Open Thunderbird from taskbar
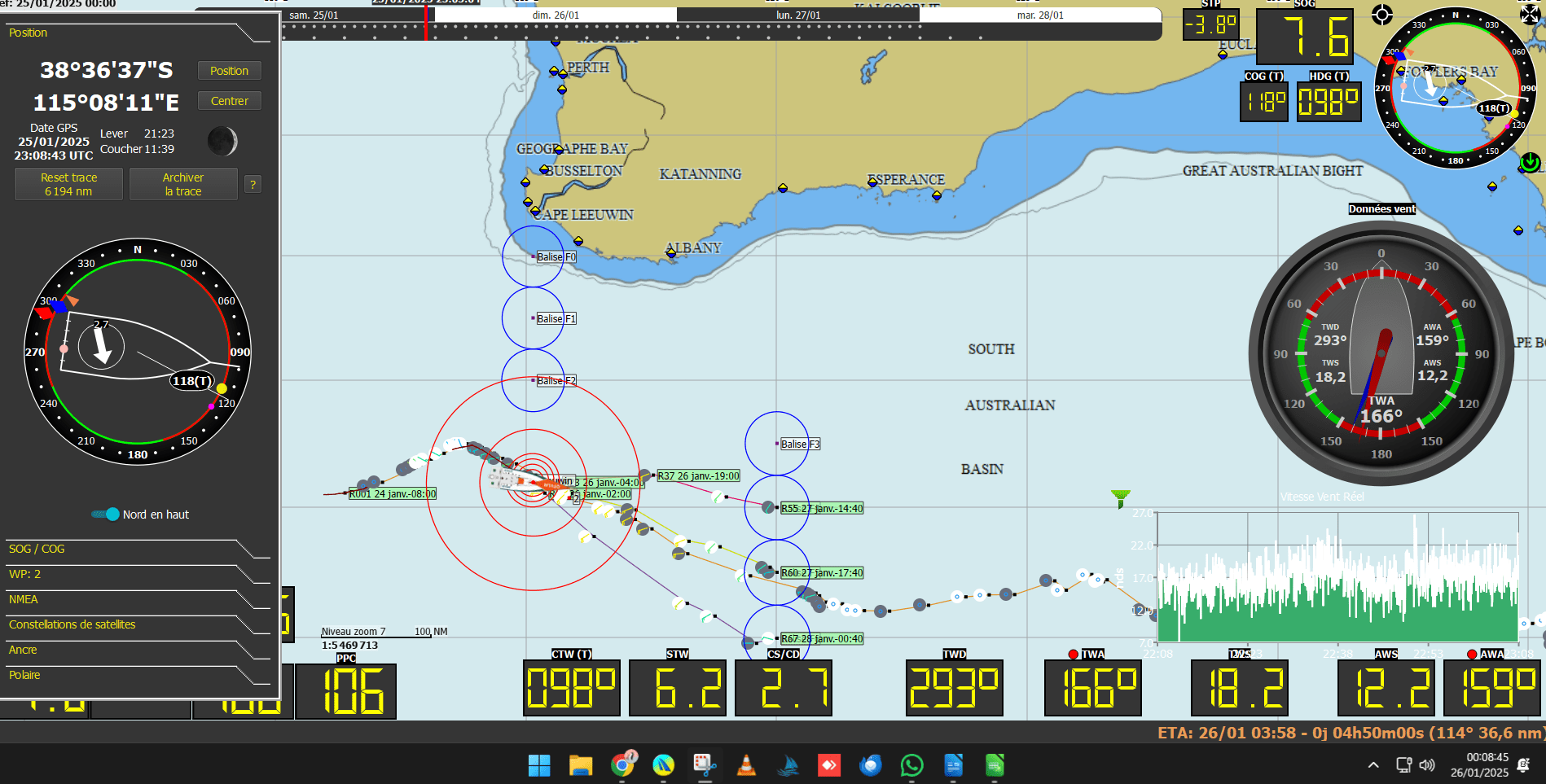The image size is (1546, 784). 871,765
